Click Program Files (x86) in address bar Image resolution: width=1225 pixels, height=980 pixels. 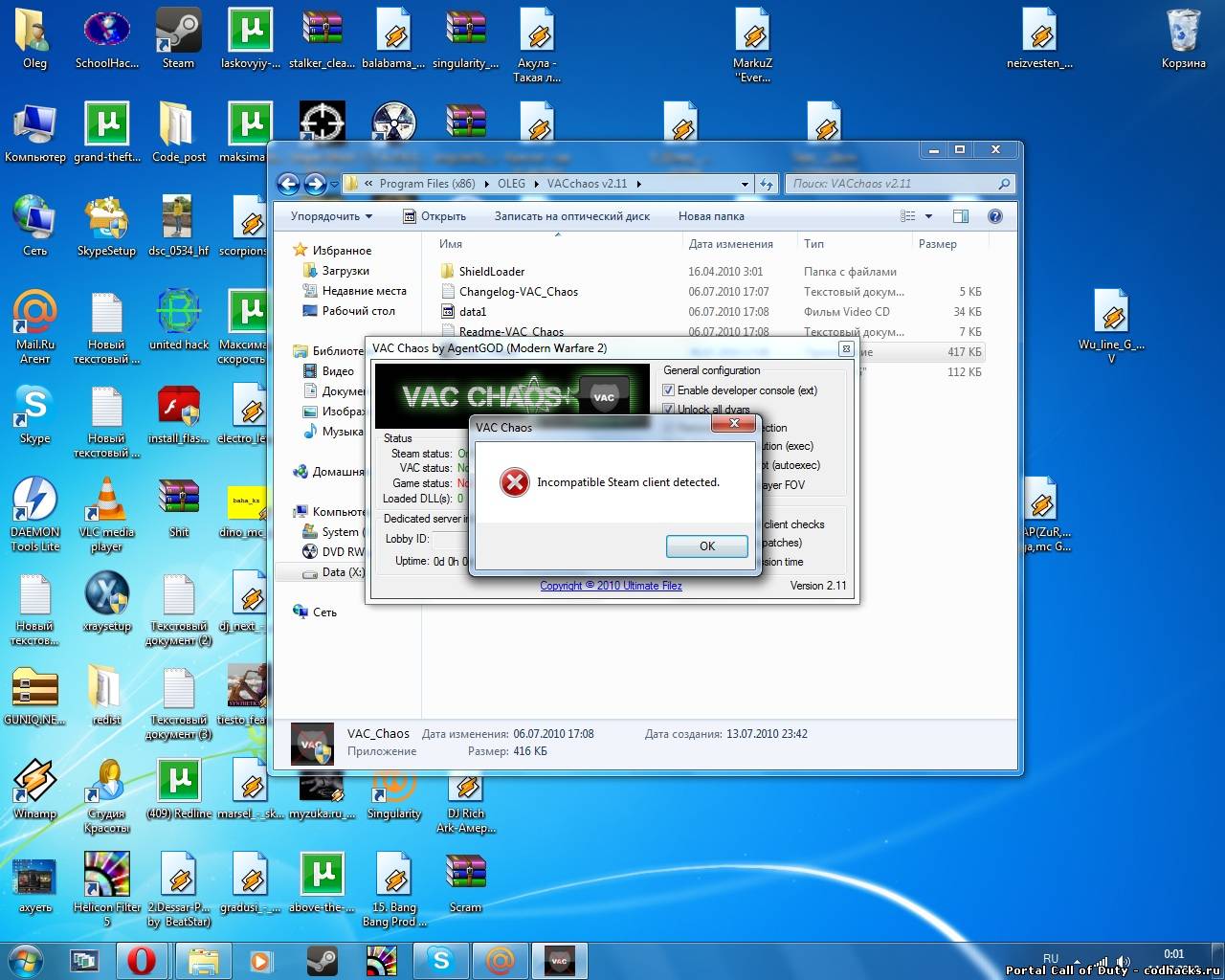point(427,184)
